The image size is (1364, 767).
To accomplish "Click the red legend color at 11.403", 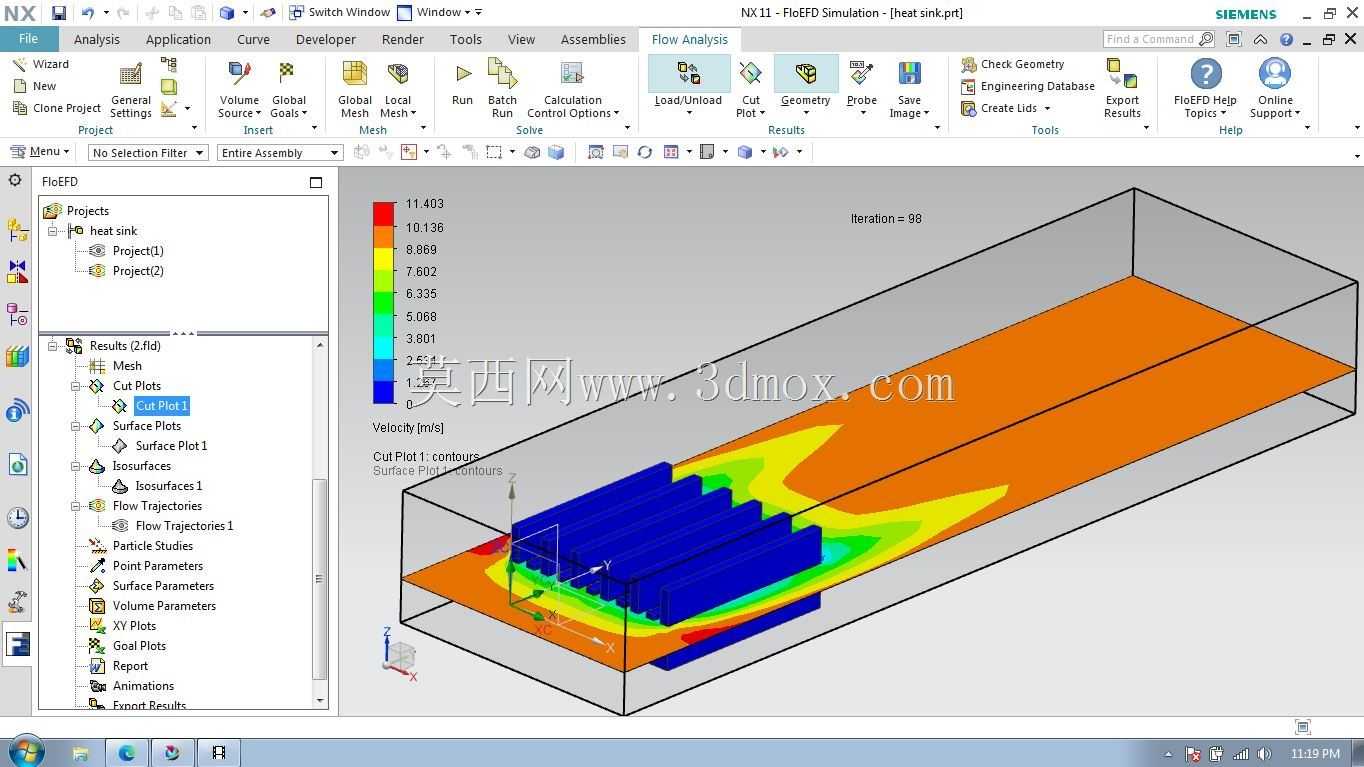I will (x=384, y=213).
